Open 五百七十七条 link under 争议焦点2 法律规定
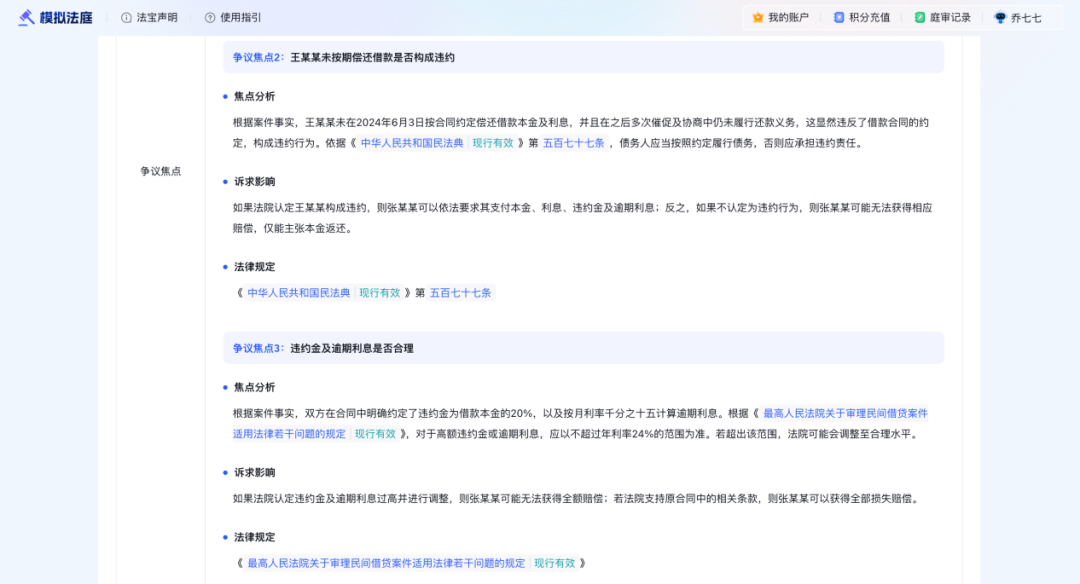Image resolution: width=1080 pixels, height=584 pixels. pyautogui.click(x=461, y=293)
